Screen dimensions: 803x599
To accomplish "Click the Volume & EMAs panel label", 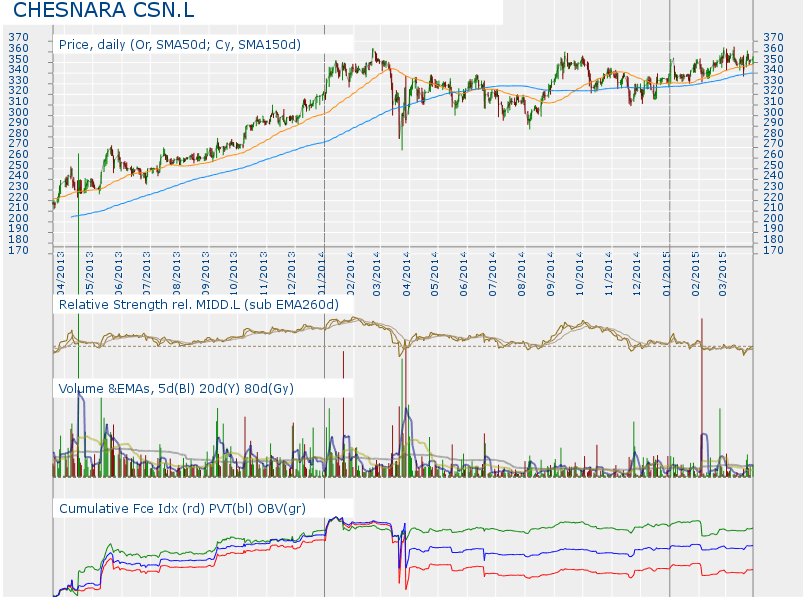I will pos(176,389).
